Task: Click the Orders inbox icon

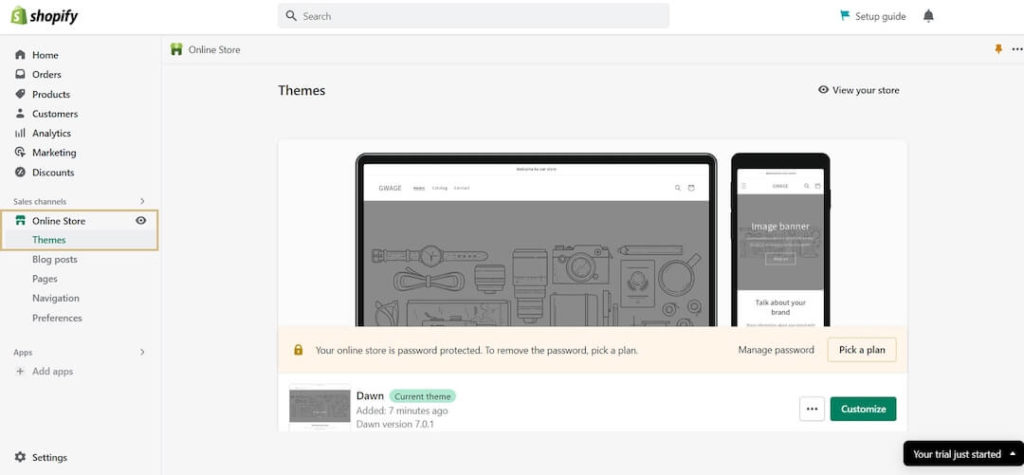Action: point(20,74)
